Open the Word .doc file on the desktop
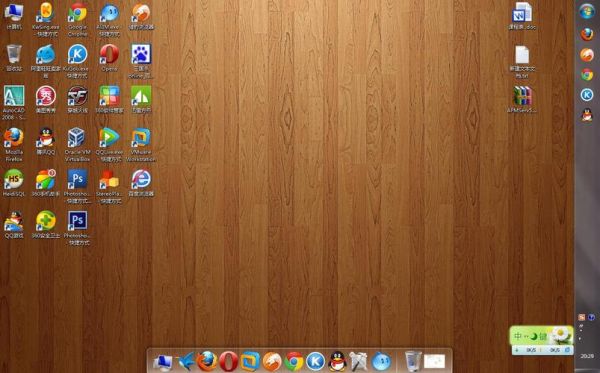 tap(522, 16)
